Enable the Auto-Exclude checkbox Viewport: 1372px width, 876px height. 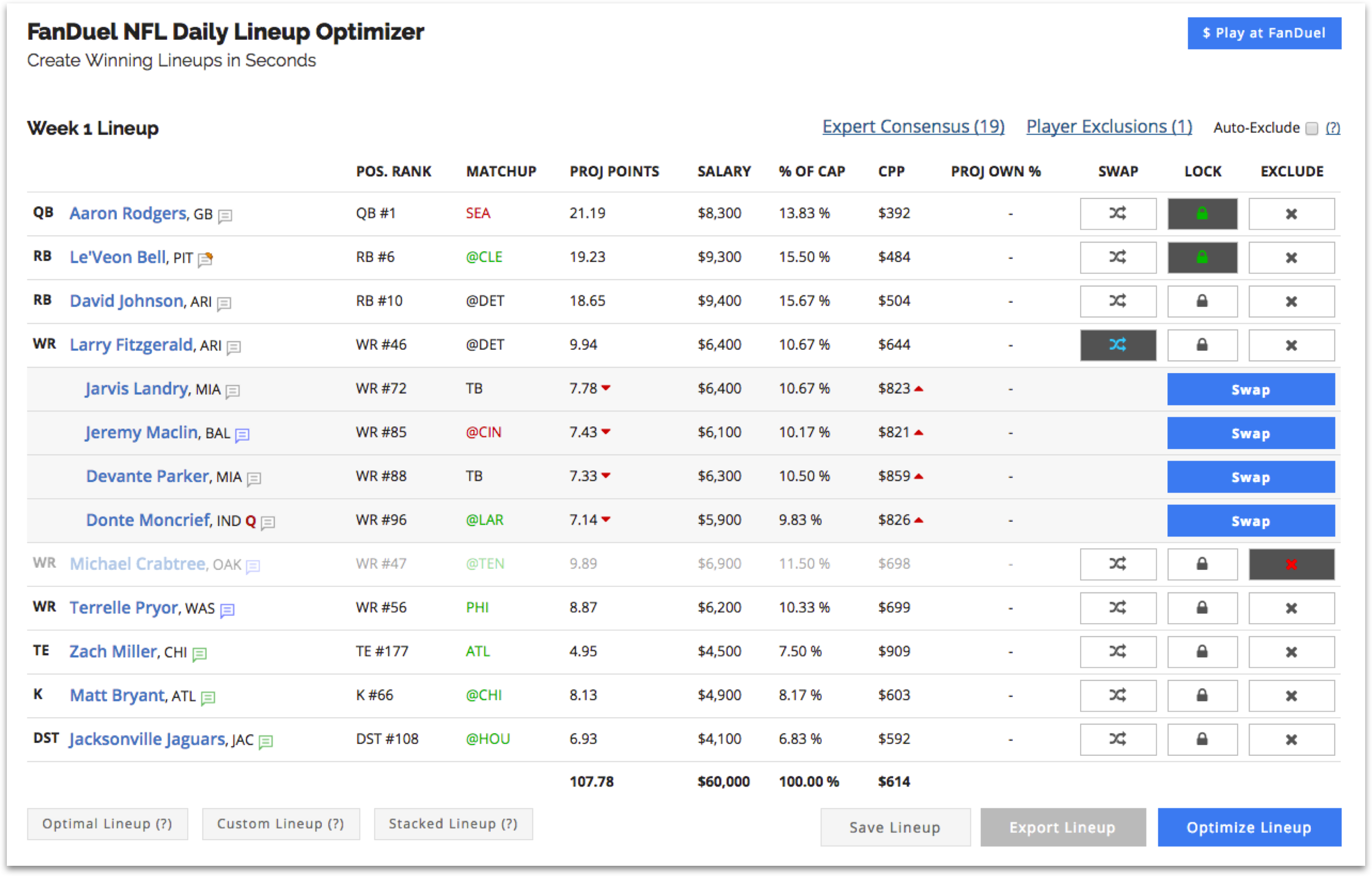[1312, 128]
